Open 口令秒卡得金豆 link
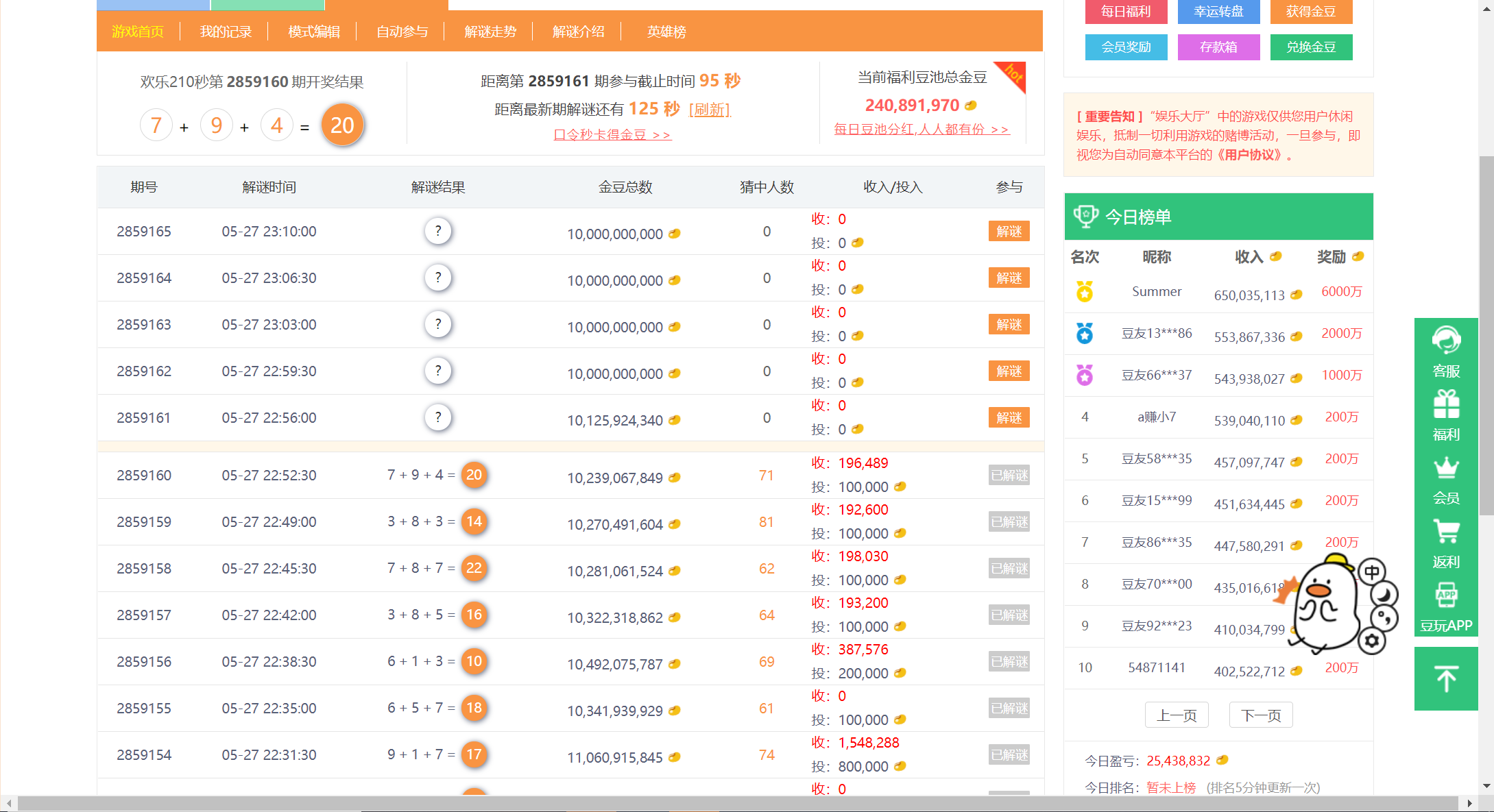The width and height of the screenshot is (1494, 812). click(x=612, y=135)
